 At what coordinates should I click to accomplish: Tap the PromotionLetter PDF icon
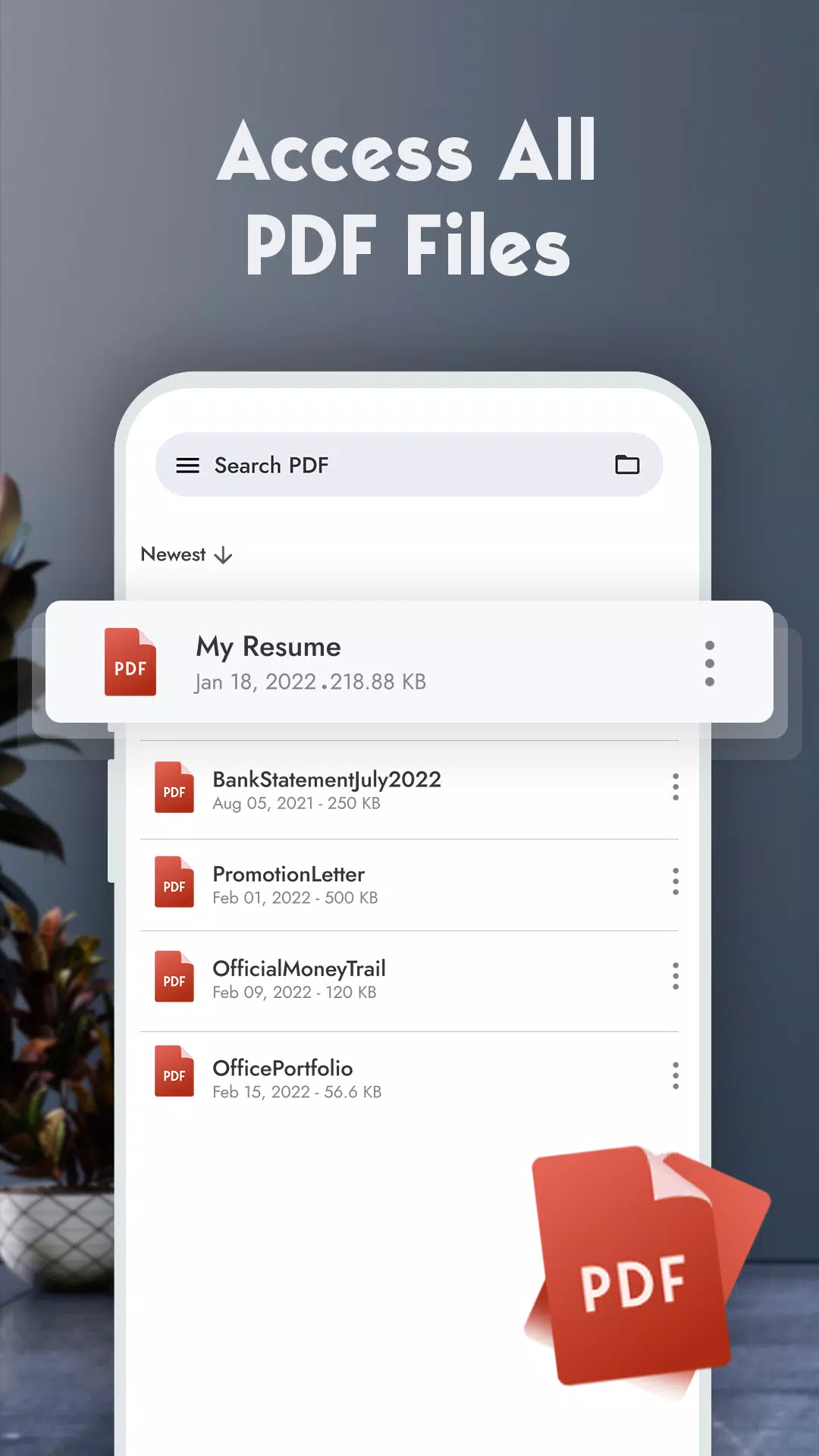174,882
